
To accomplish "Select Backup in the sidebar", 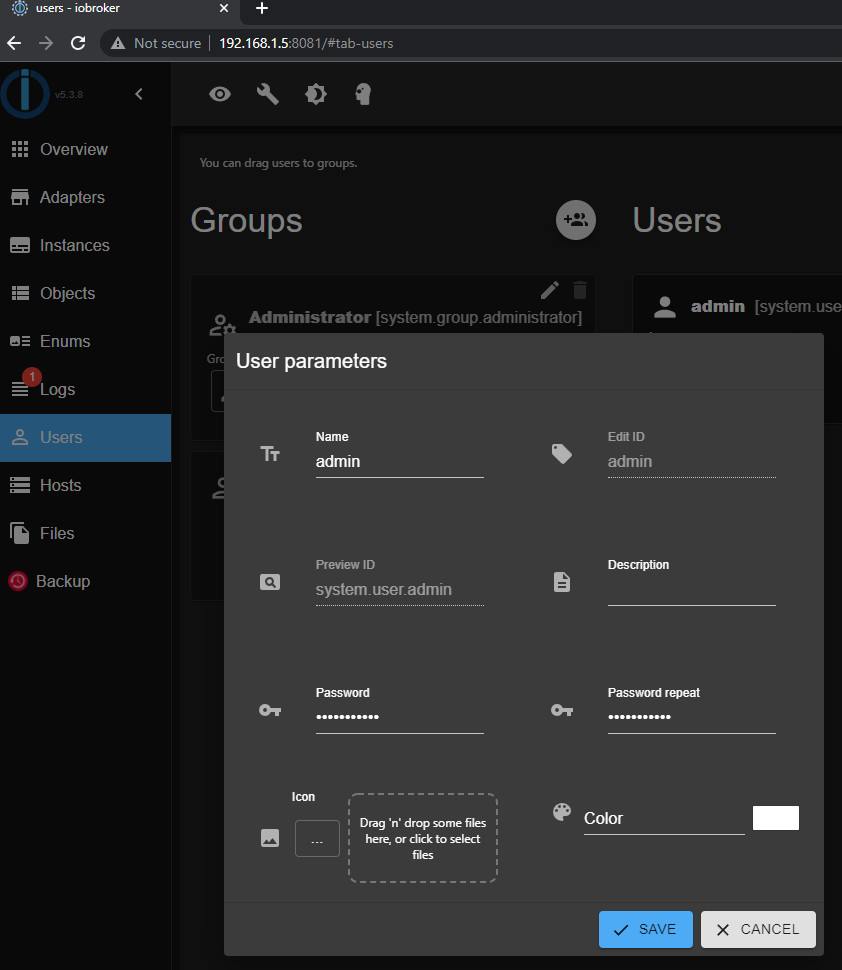I will [63, 581].
